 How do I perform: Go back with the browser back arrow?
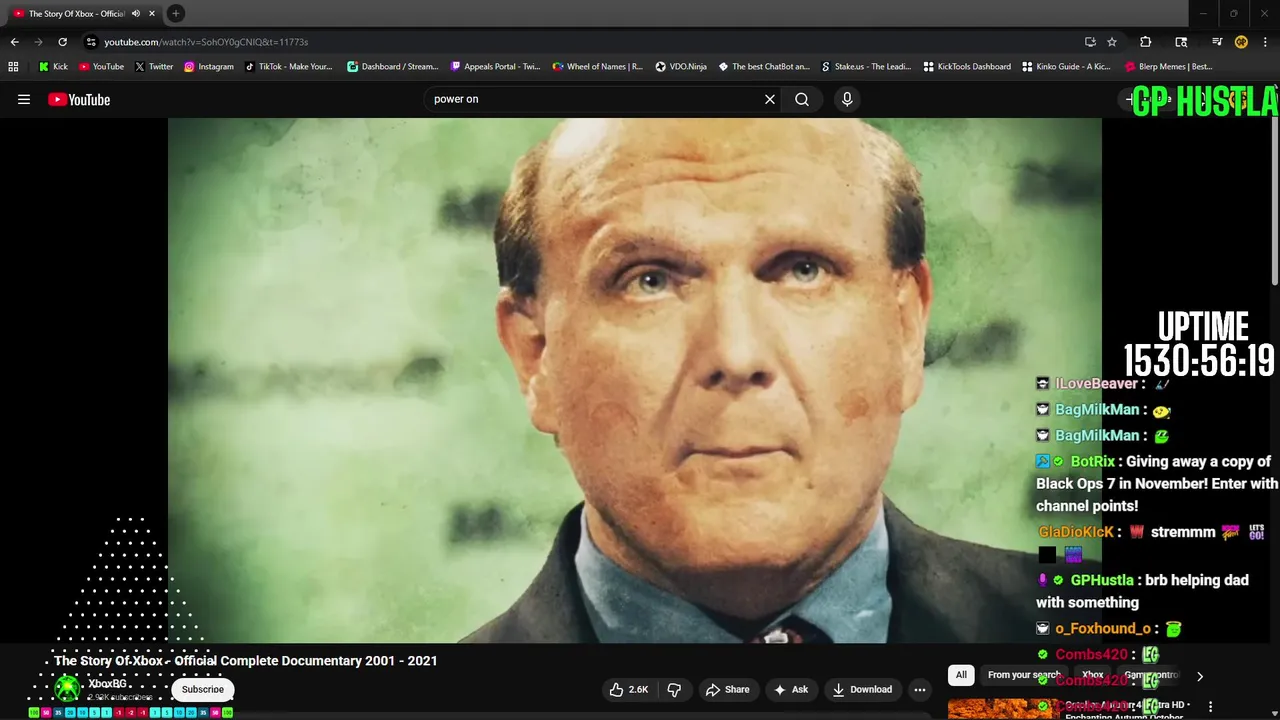tap(14, 42)
